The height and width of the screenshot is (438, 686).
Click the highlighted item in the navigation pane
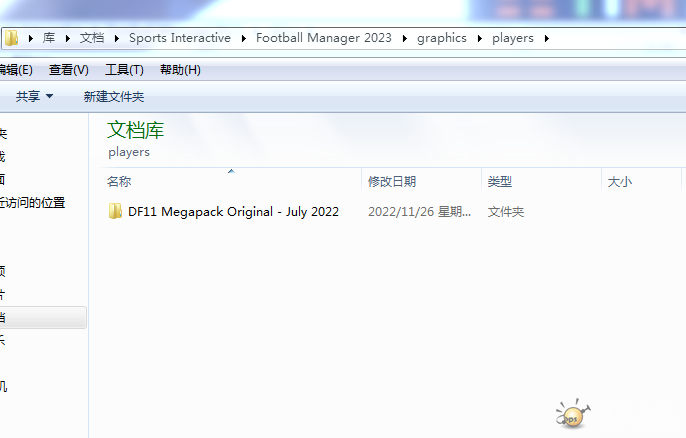43,317
